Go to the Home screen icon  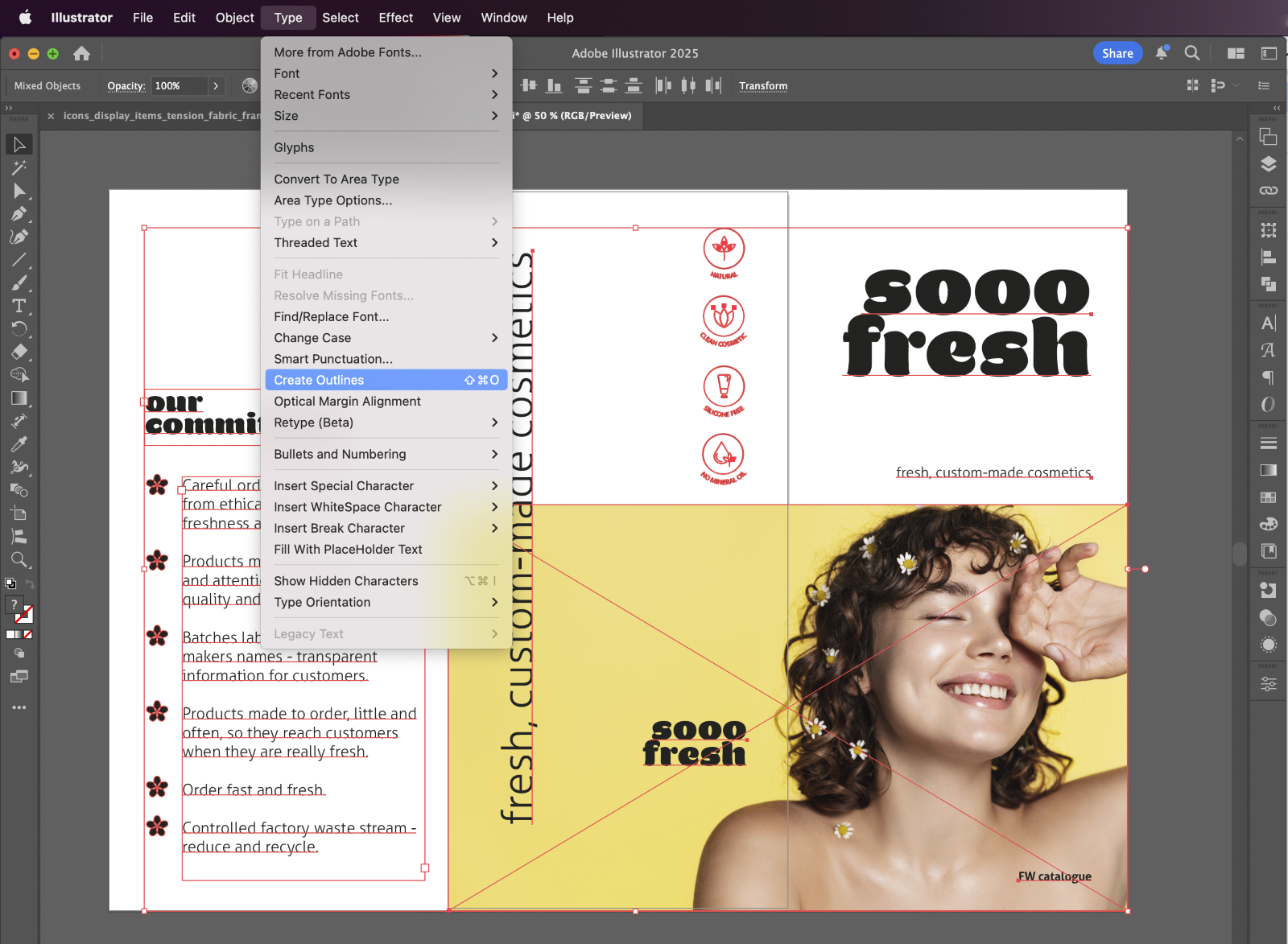[81, 54]
